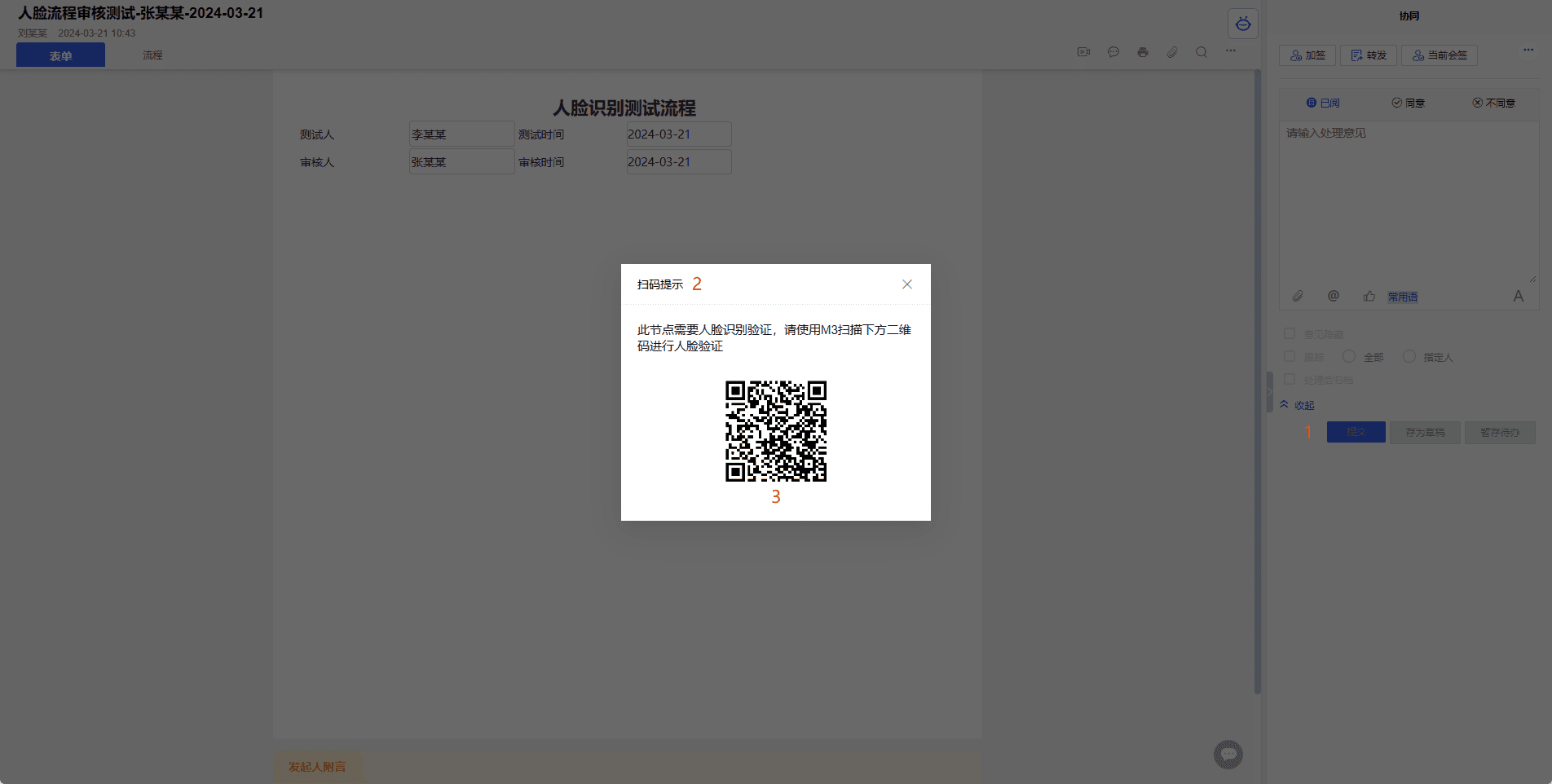This screenshot has height=784, width=1552.
Task: Click the 加签 button
Action: tap(1307, 55)
